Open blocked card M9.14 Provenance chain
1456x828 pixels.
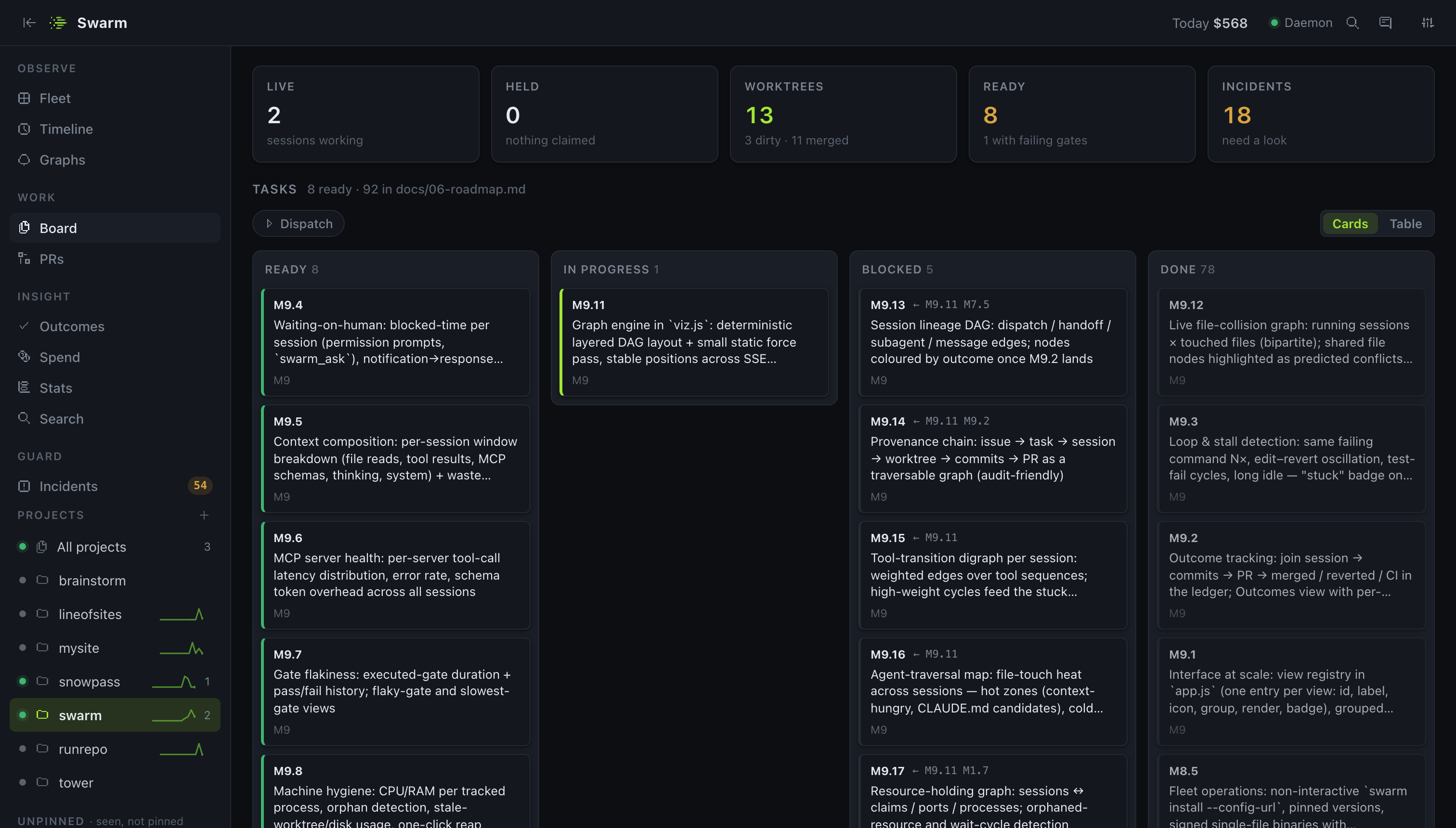tap(993, 459)
